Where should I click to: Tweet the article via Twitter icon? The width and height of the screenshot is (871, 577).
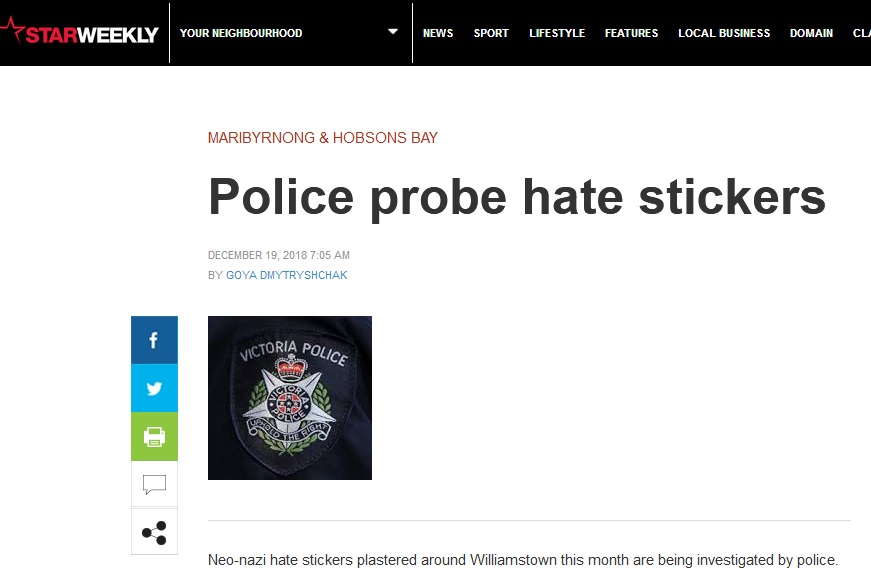(x=154, y=388)
